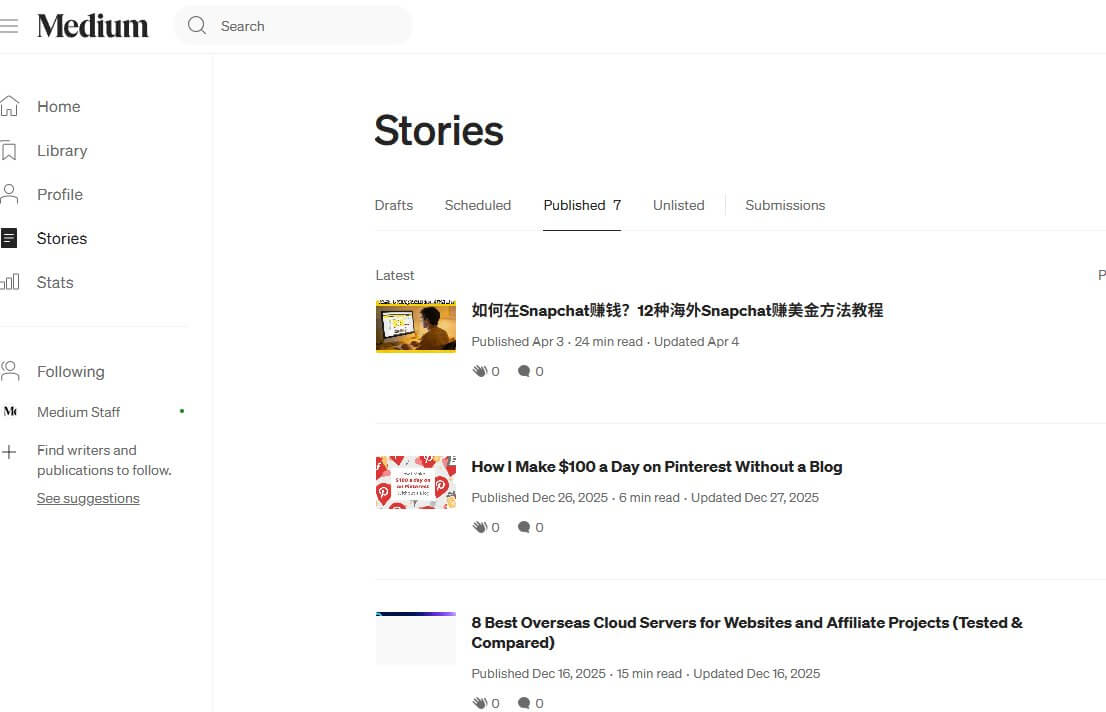Go to Profile in the sidebar

point(60,194)
